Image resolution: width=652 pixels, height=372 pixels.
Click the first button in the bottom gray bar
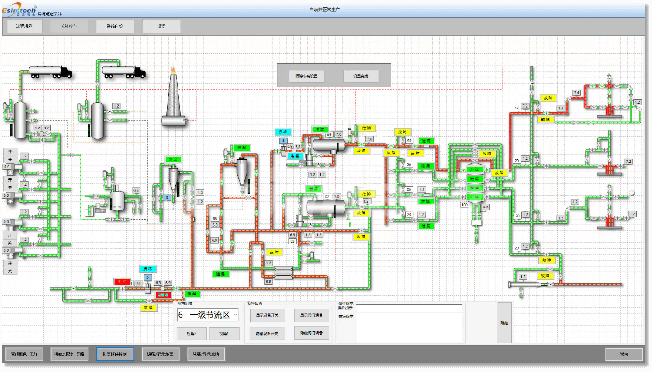[x=24, y=354]
